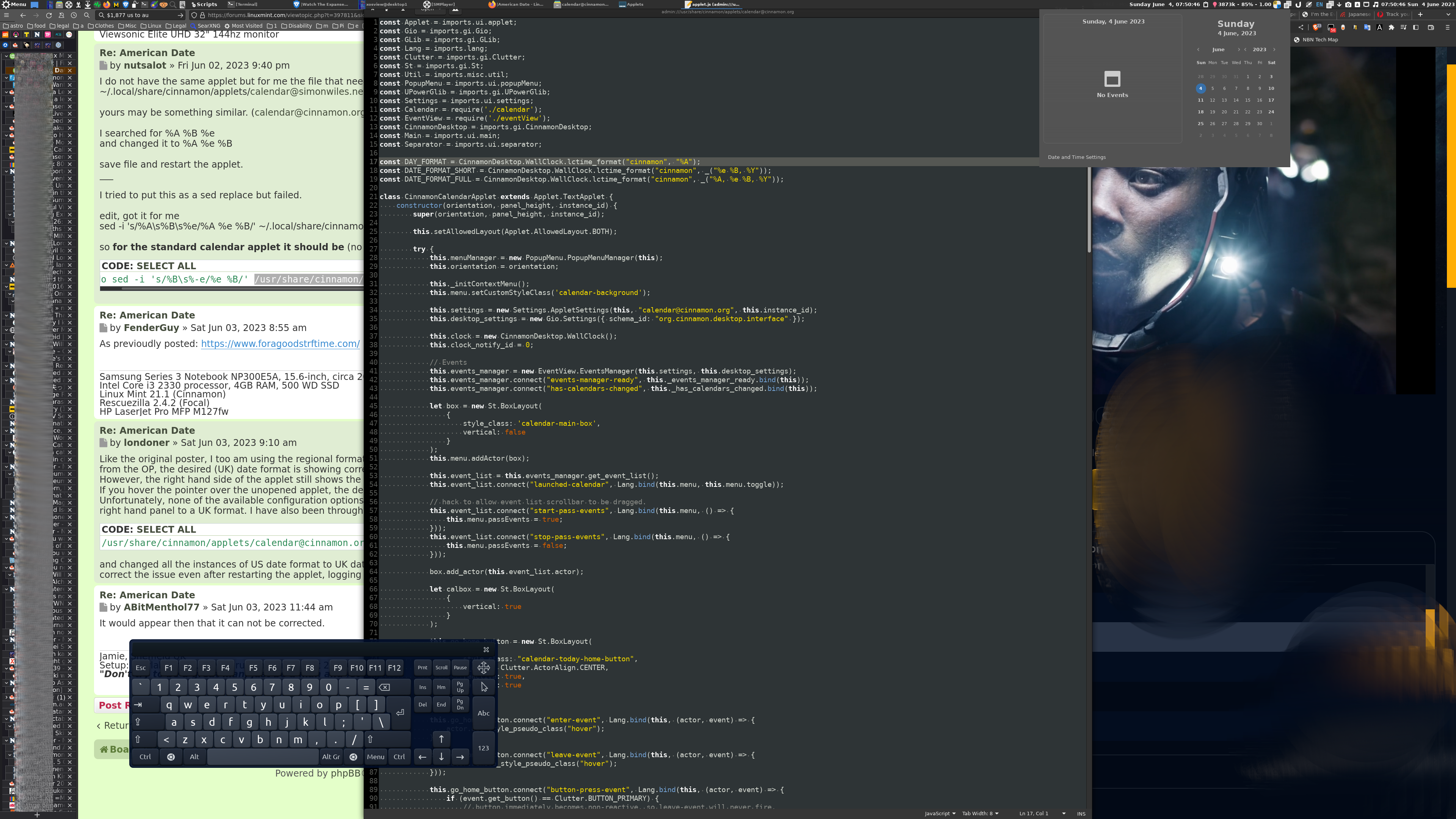Open the Extensions puzzle-piece icon
1456x819 pixels.
1392,27
